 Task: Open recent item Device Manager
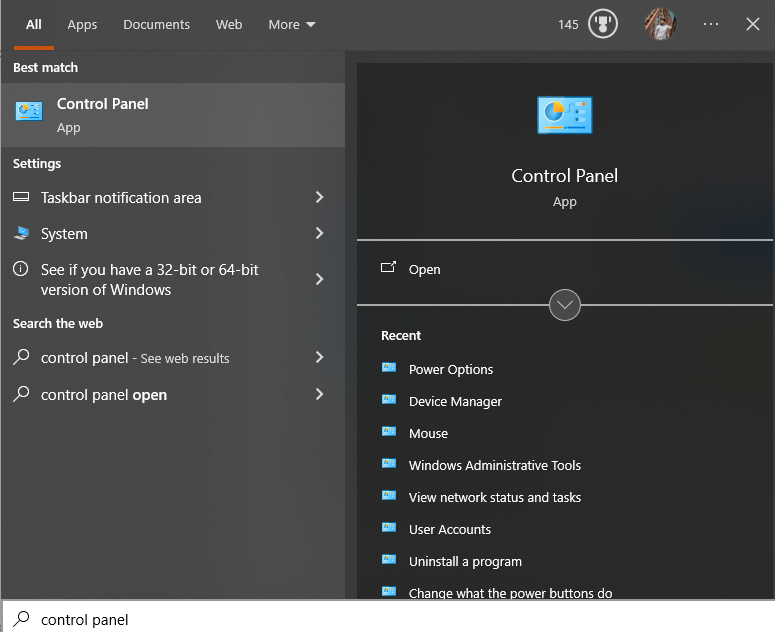pos(455,402)
